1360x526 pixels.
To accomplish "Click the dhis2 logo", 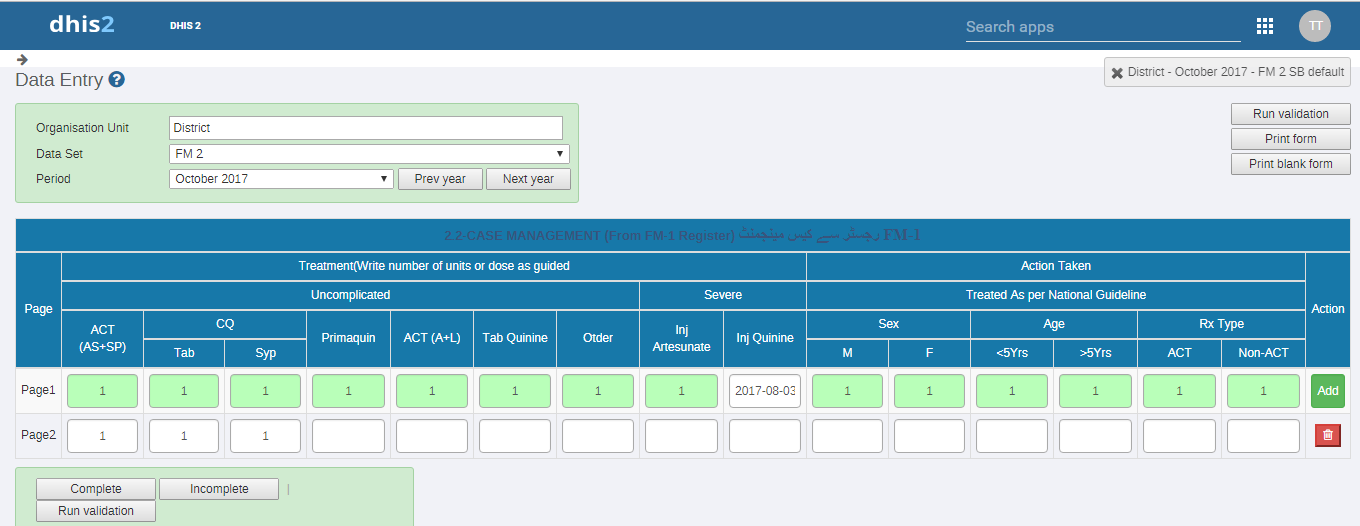I will coord(82,25).
